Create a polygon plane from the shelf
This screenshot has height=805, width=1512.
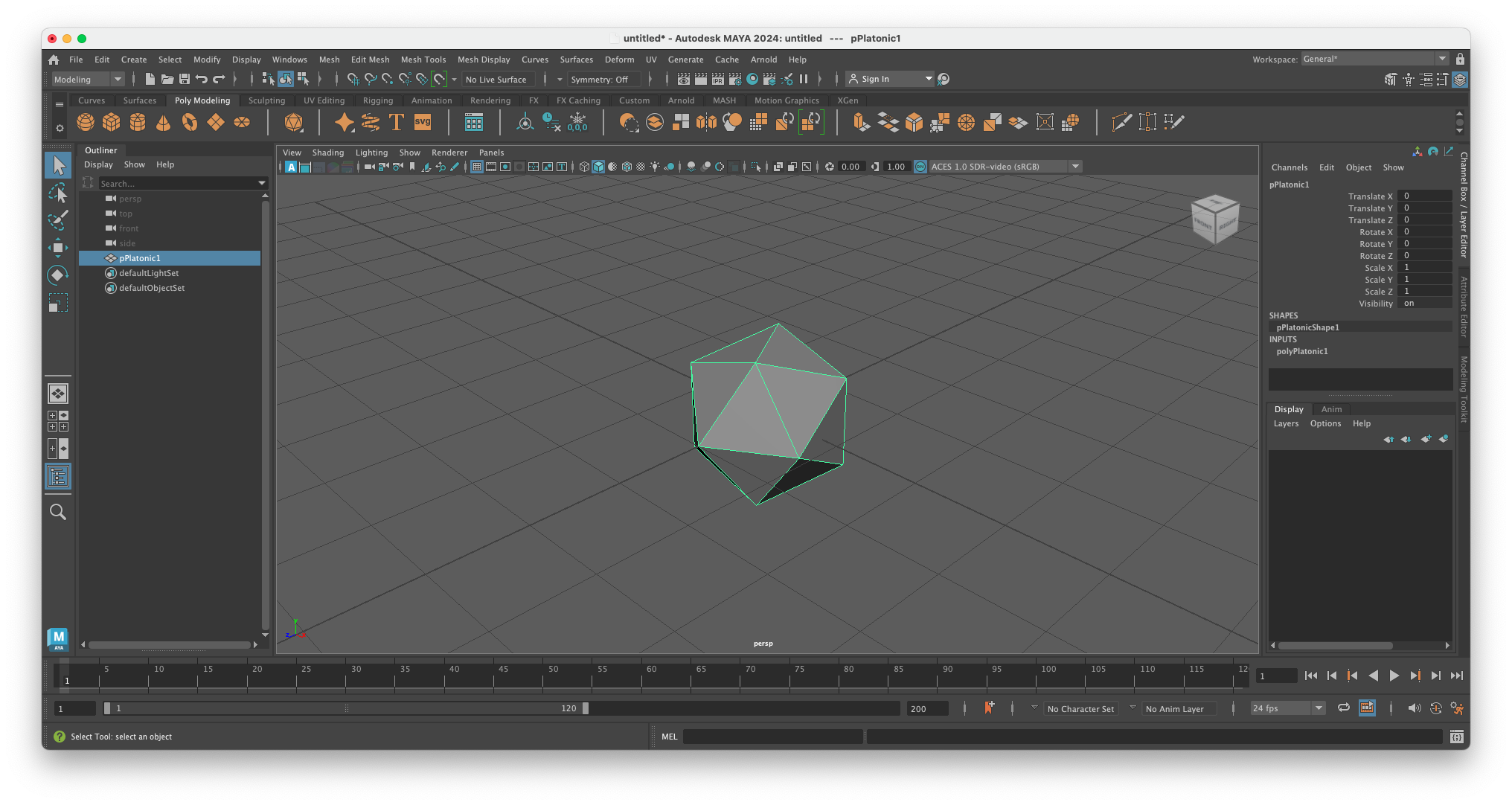tap(216, 122)
